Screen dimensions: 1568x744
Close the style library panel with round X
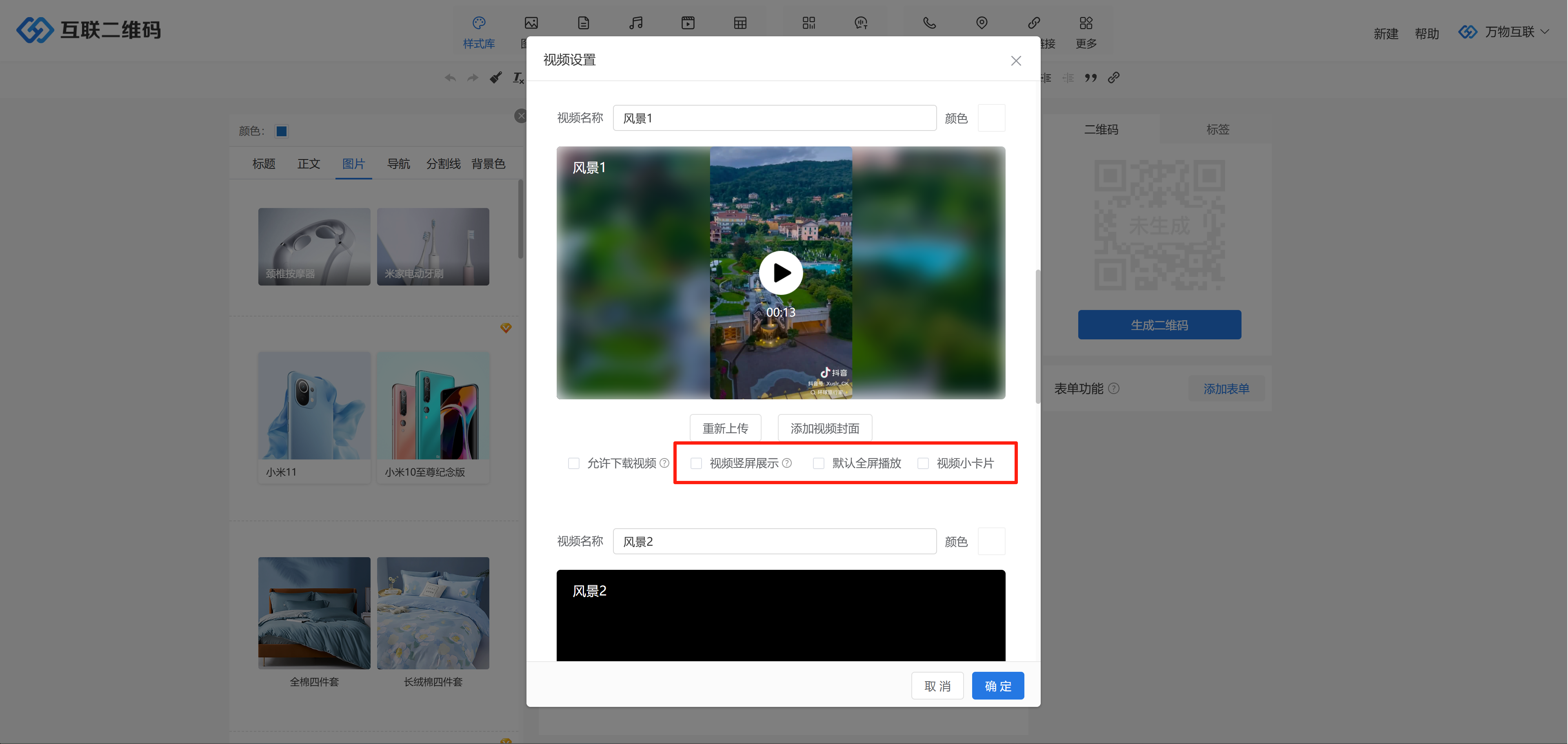tap(520, 115)
